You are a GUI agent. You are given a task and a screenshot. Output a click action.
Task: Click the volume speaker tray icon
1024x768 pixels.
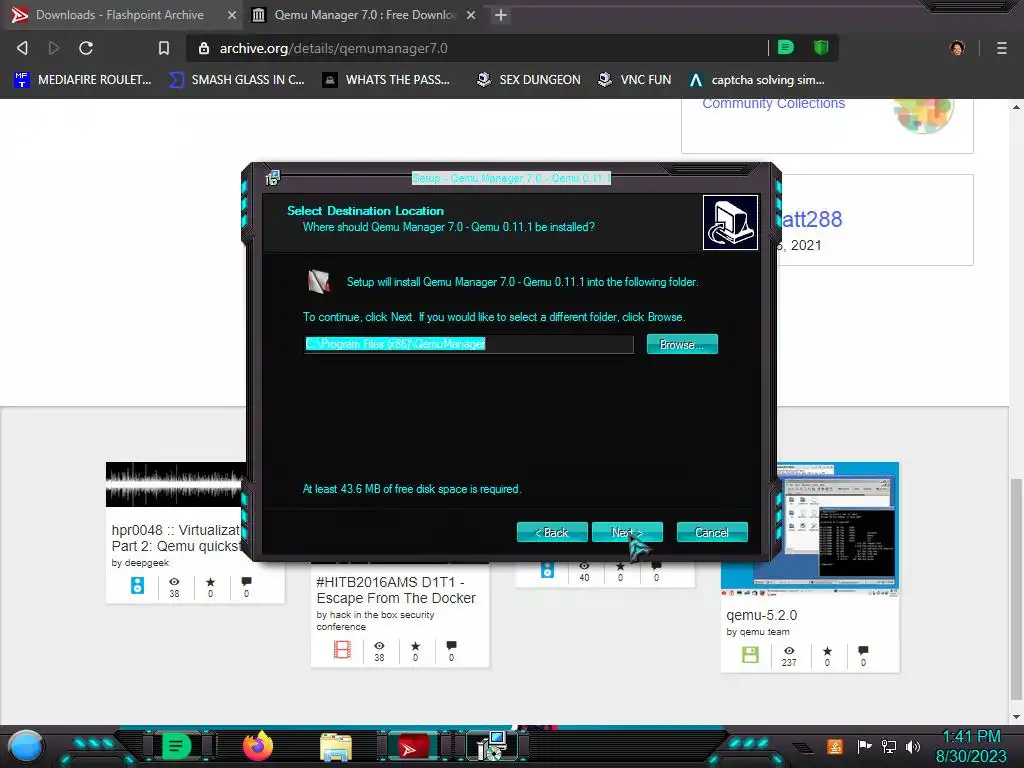click(913, 746)
